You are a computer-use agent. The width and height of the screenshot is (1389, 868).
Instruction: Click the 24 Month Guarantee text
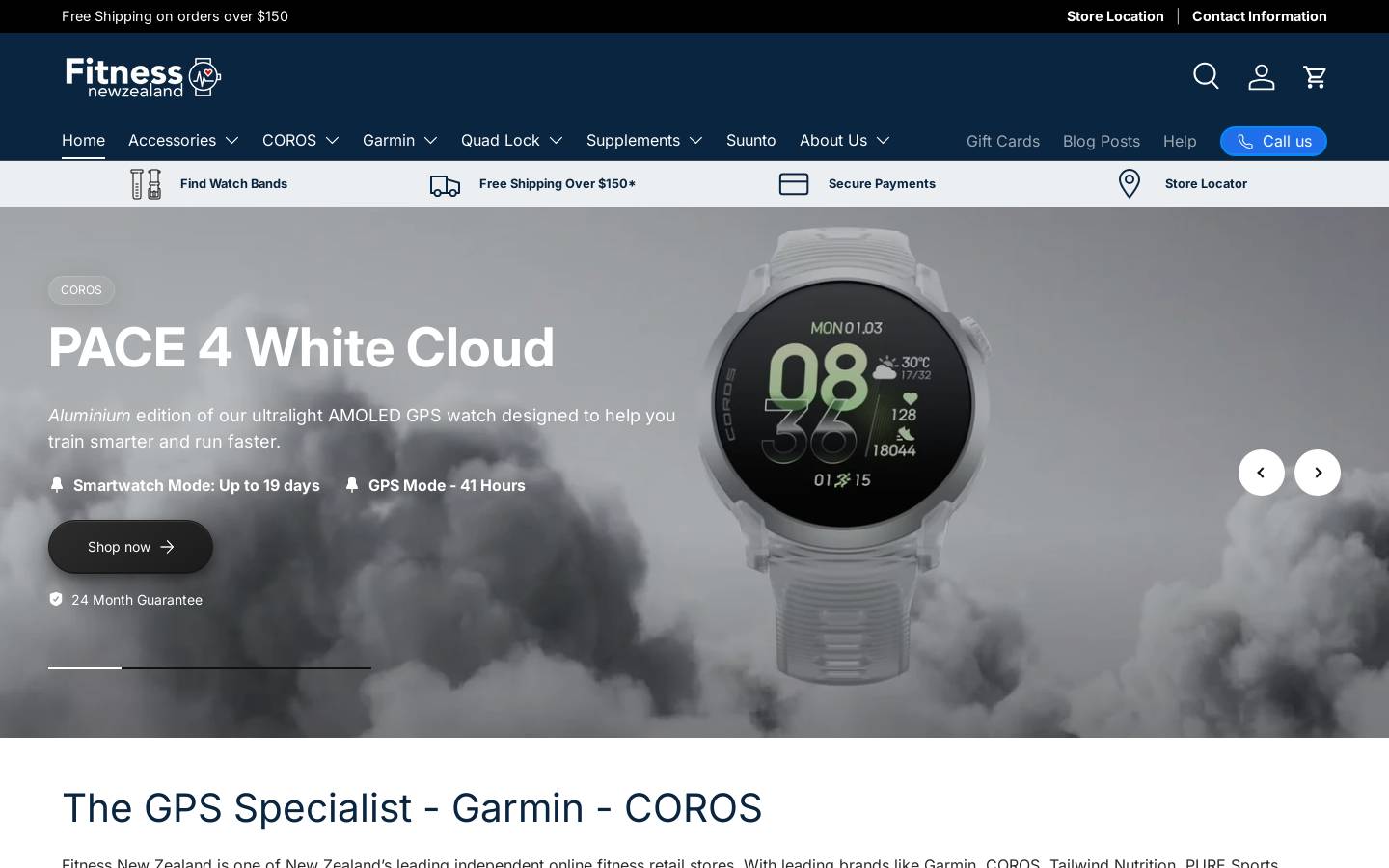(137, 599)
